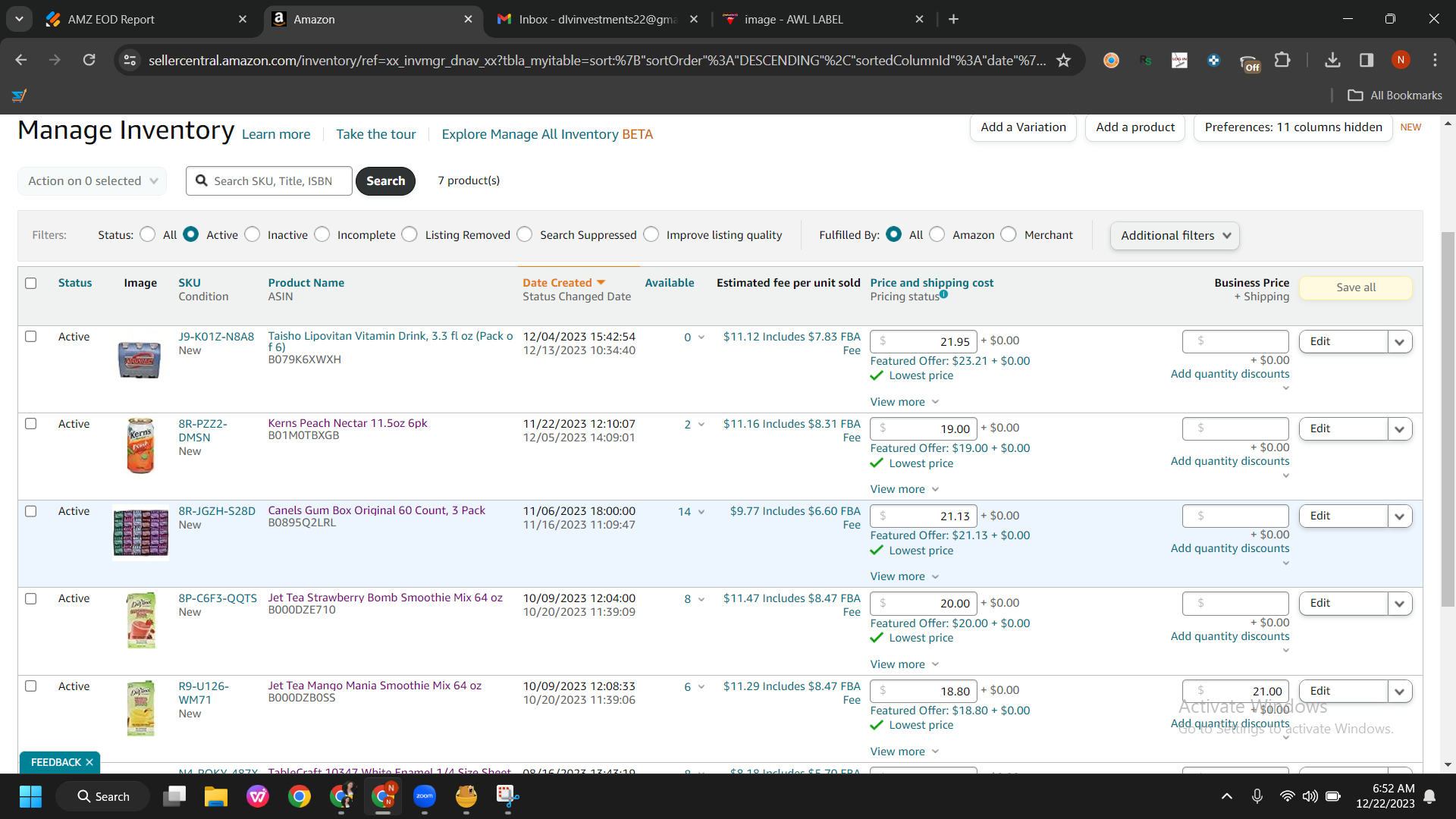Switch to the Inbox Gmail tab
This screenshot has width=1456, height=819.
click(596, 19)
